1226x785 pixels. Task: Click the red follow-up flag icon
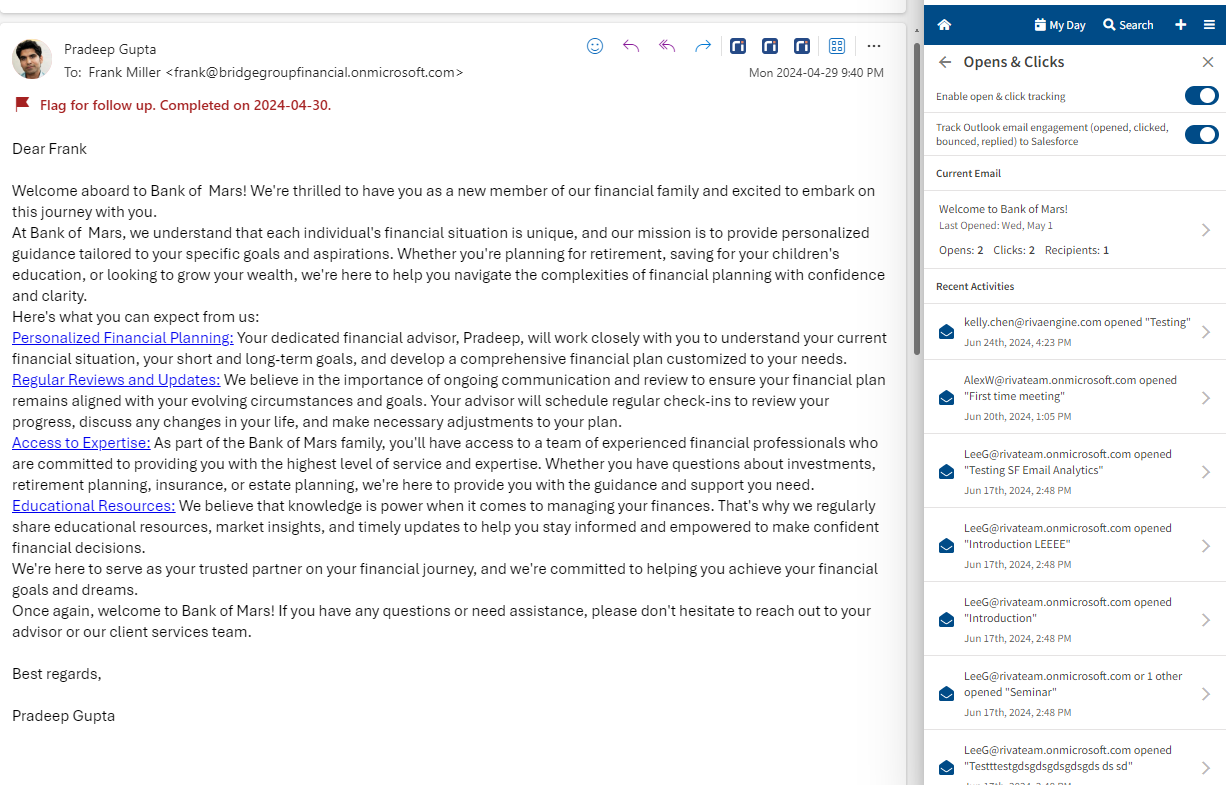[x=22, y=104]
